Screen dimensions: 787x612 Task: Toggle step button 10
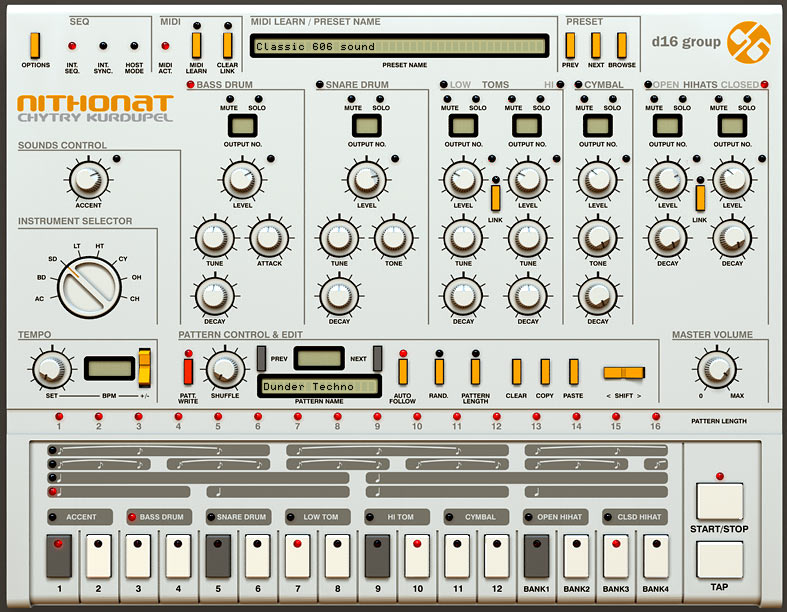(417, 556)
